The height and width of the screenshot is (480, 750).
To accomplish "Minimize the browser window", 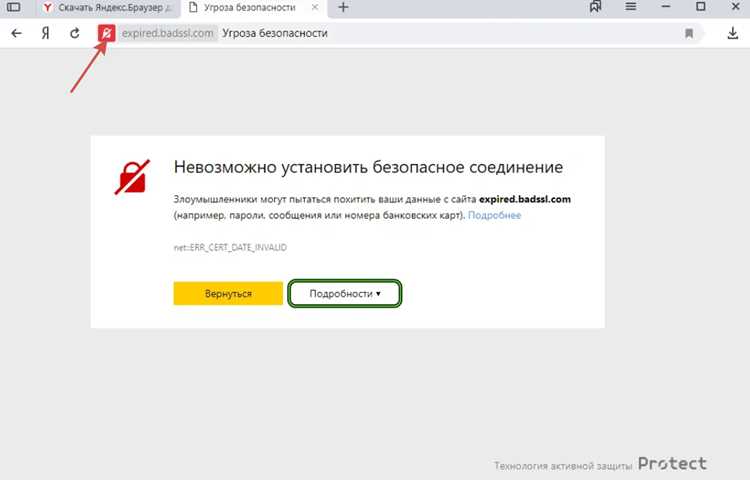I will click(x=665, y=7).
